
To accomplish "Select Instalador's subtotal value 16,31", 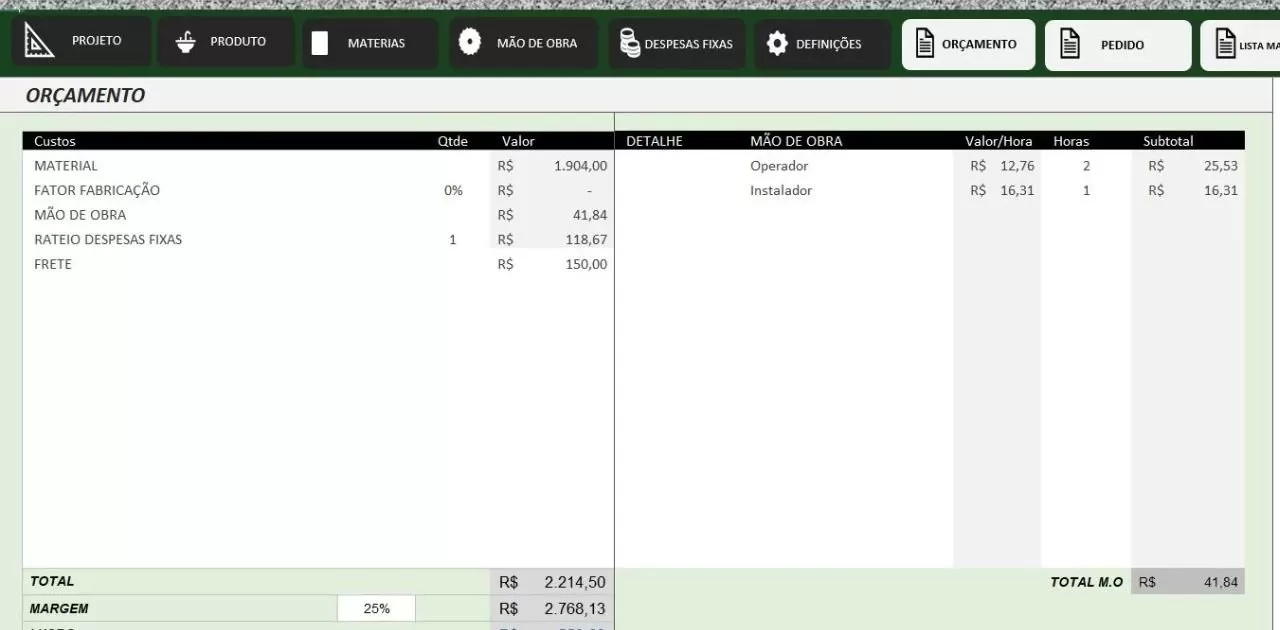I will pos(1221,190).
